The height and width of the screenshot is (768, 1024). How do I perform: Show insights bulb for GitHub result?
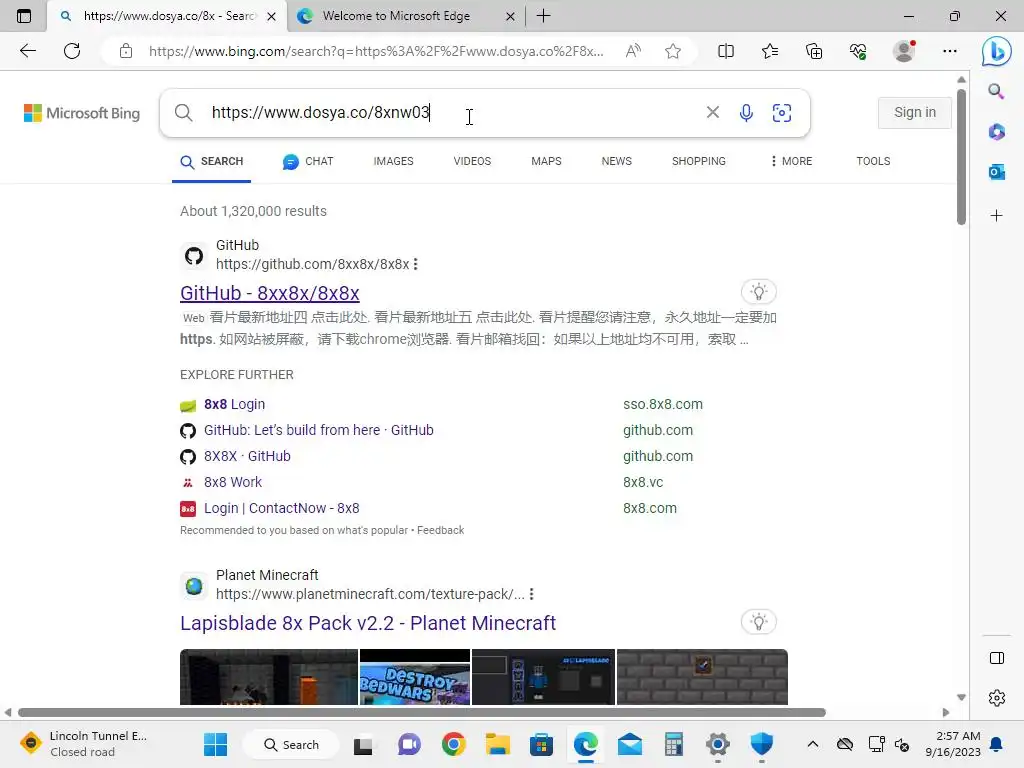pyautogui.click(x=758, y=292)
